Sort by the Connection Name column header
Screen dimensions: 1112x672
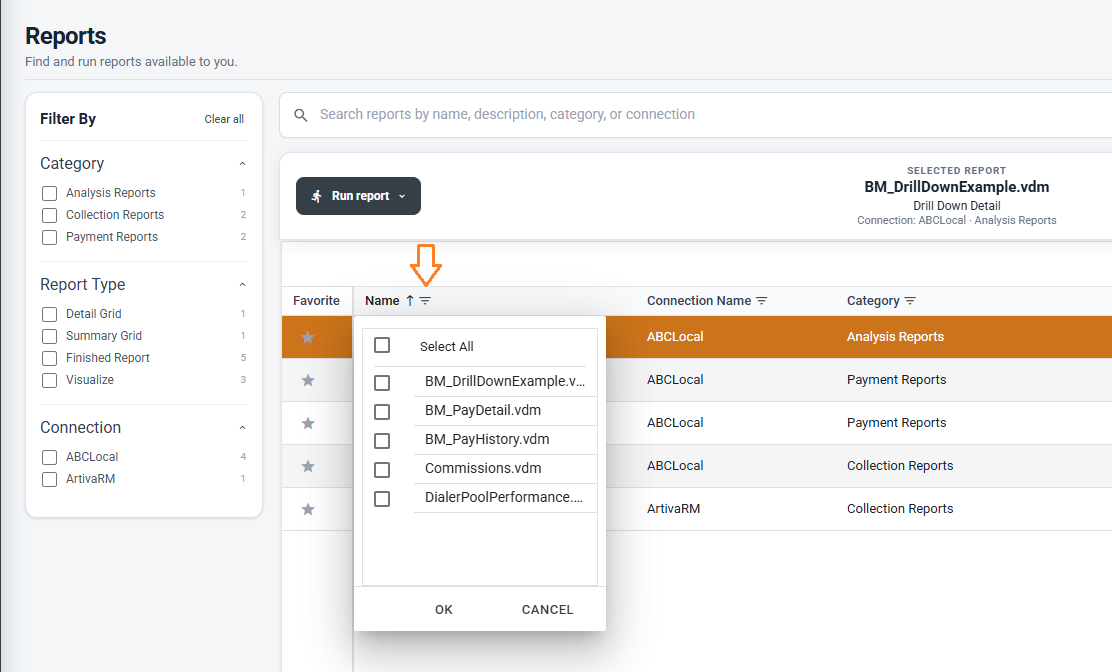pyautogui.click(x=699, y=301)
